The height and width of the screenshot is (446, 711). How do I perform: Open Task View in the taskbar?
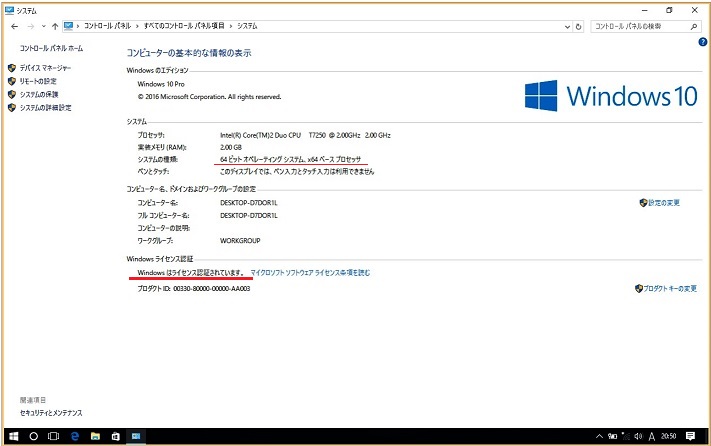tap(54, 436)
